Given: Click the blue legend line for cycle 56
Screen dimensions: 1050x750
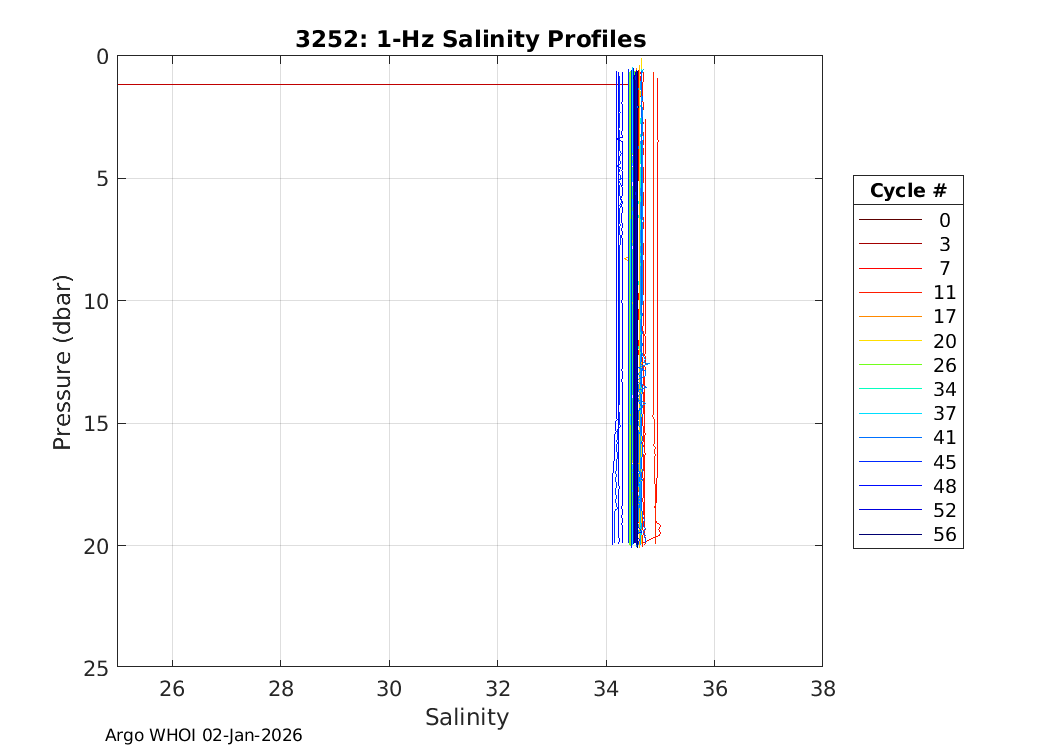Looking at the screenshot, I should 889,535.
